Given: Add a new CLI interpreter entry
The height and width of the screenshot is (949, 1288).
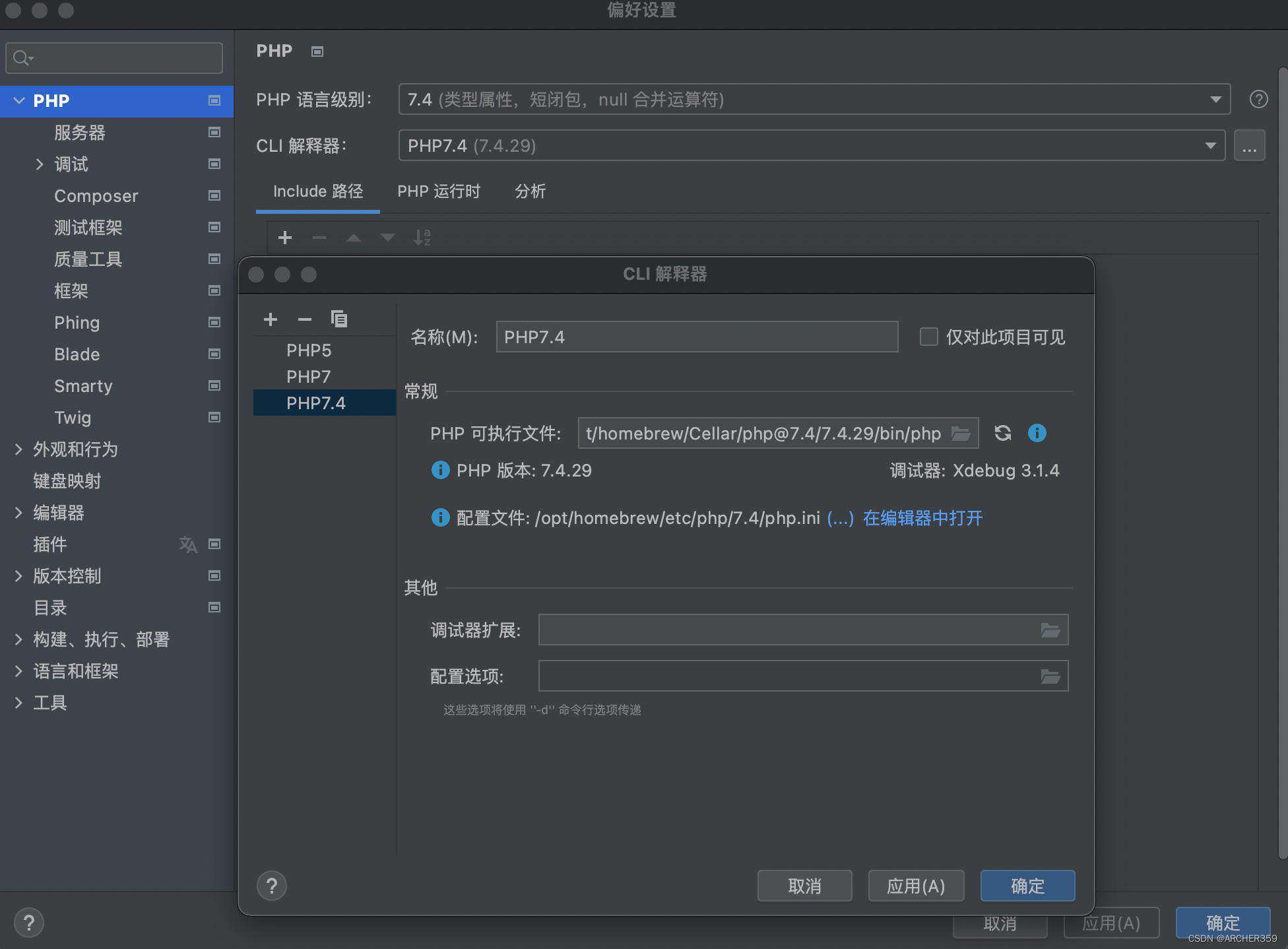Looking at the screenshot, I should (271, 319).
